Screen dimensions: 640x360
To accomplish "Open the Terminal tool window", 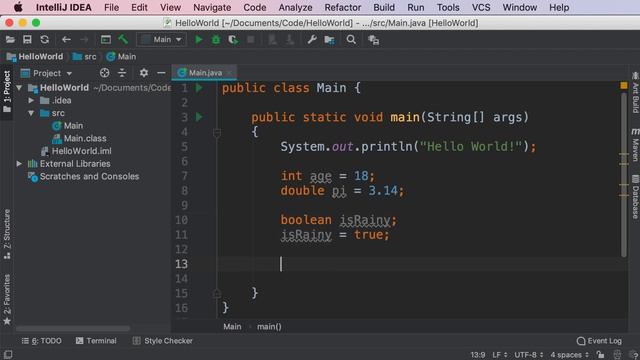I will coord(96,341).
